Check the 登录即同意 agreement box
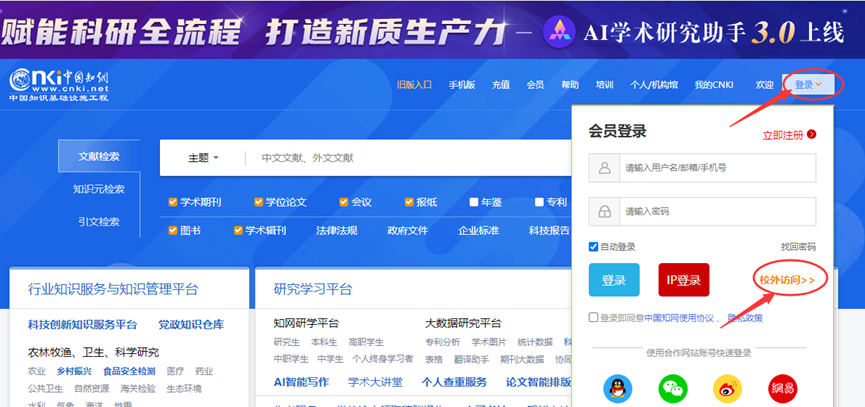The width and height of the screenshot is (865, 407). [594, 317]
